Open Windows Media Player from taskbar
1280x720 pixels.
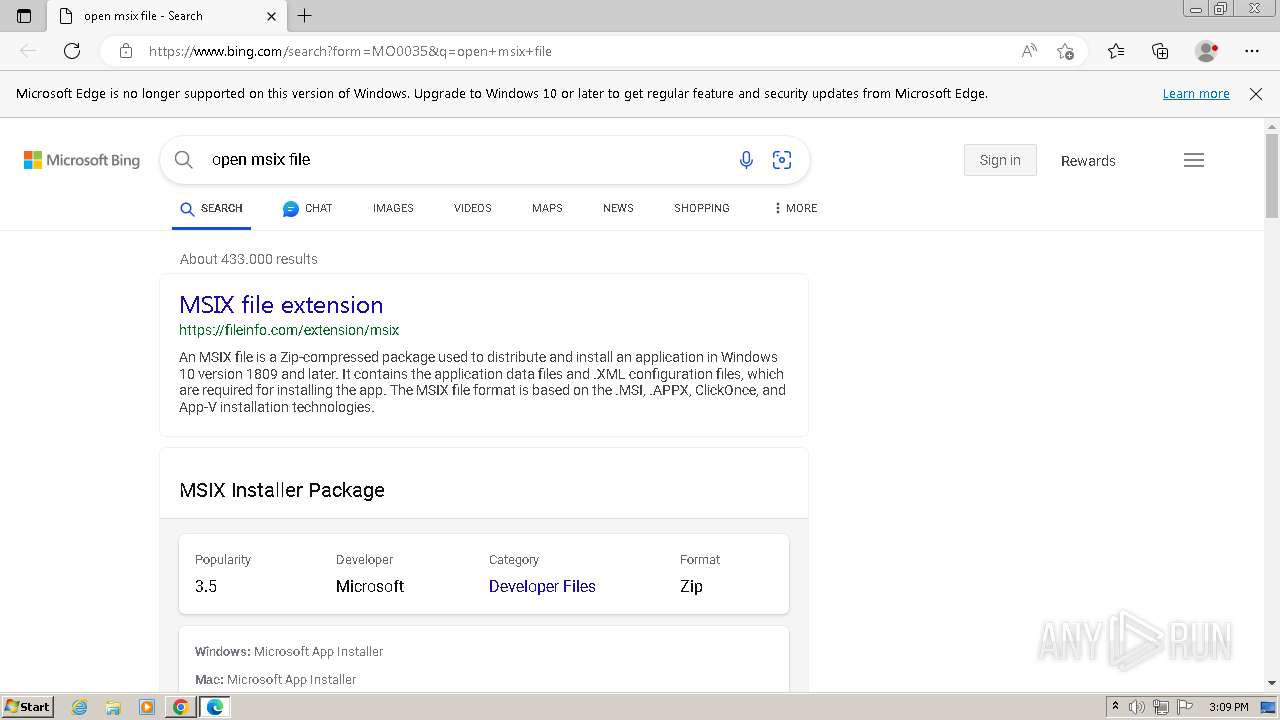tap(147, 707)
